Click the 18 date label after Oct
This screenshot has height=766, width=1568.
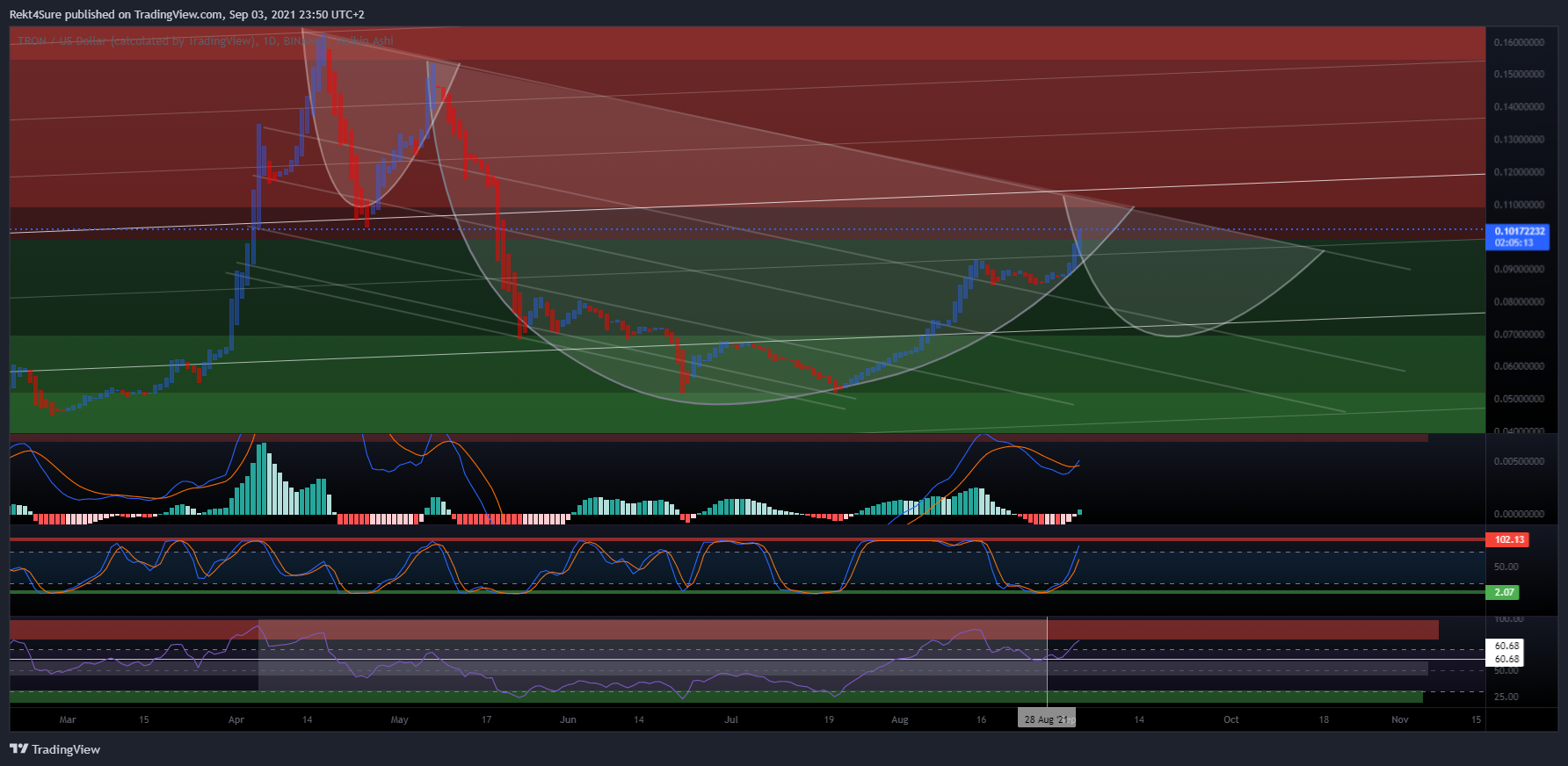pyautogui.click(x=1324, y=719)
